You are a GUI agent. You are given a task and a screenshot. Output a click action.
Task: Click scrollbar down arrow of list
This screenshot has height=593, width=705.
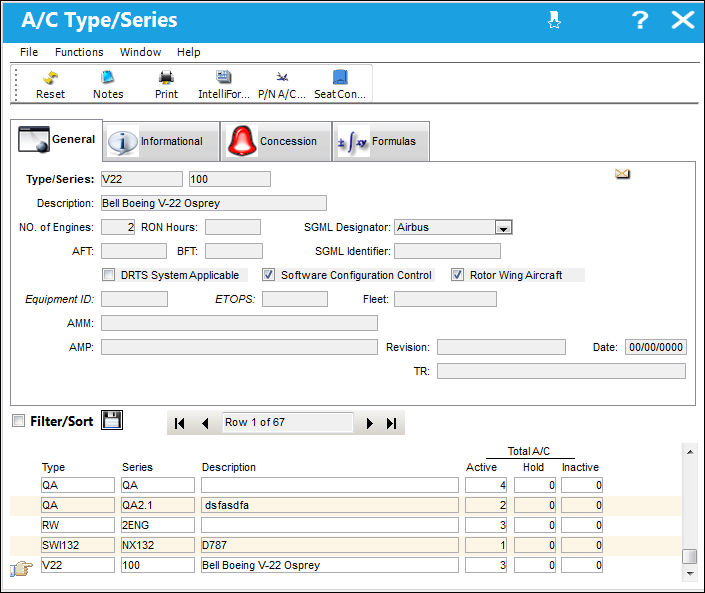(690, 573)
